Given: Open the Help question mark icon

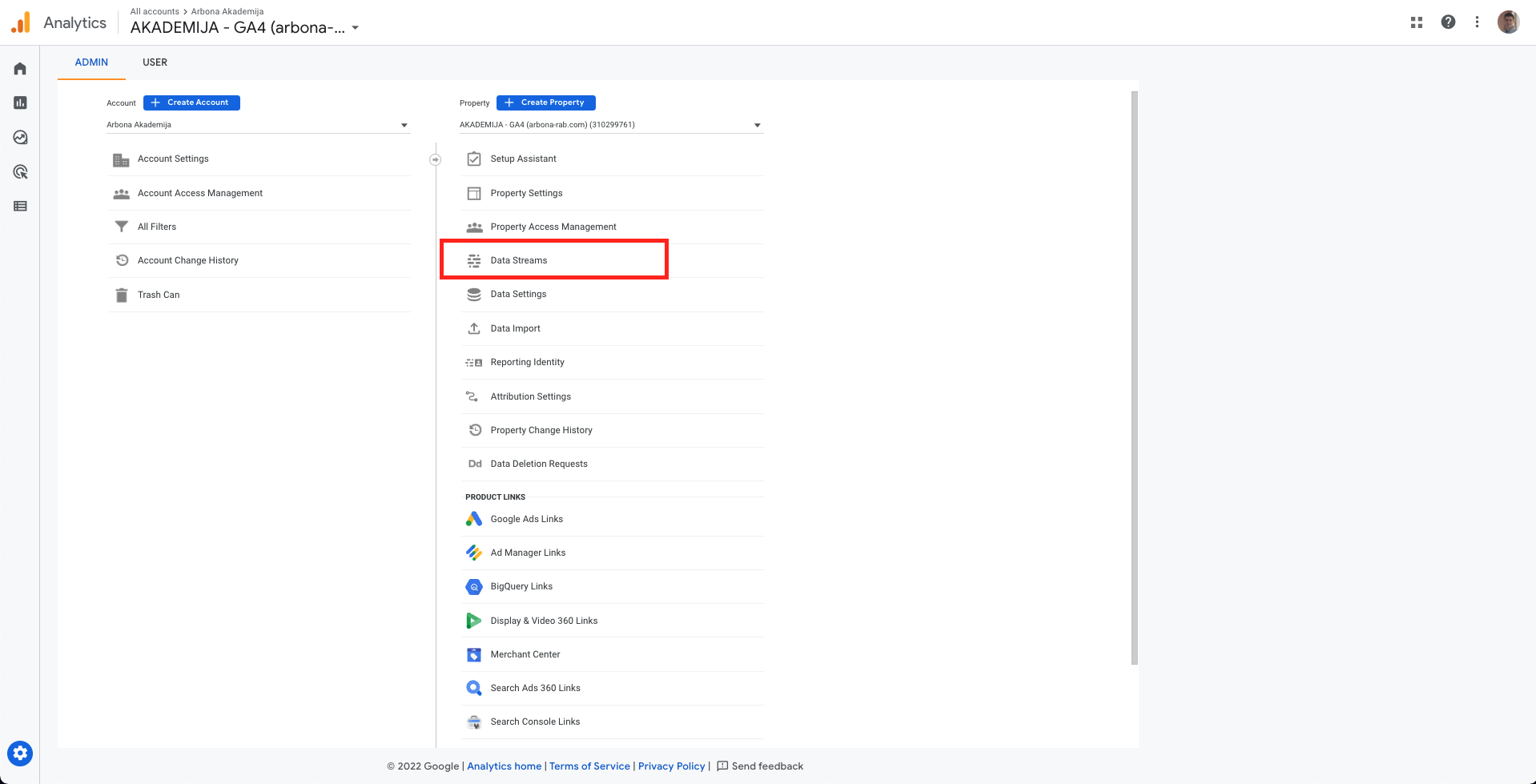Looking at the screenshot, I should click(x=1448, y=22).
